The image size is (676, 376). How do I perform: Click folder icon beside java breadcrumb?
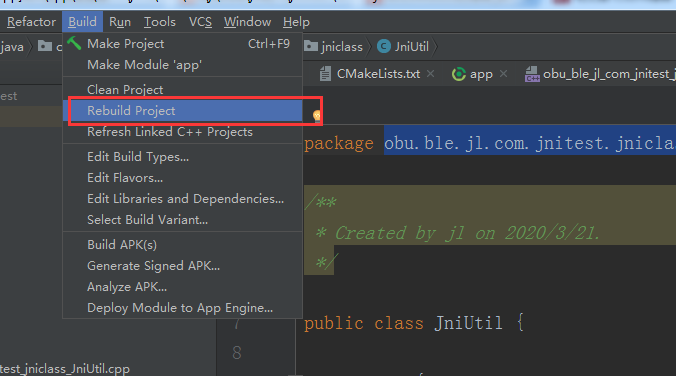(45, 46)
